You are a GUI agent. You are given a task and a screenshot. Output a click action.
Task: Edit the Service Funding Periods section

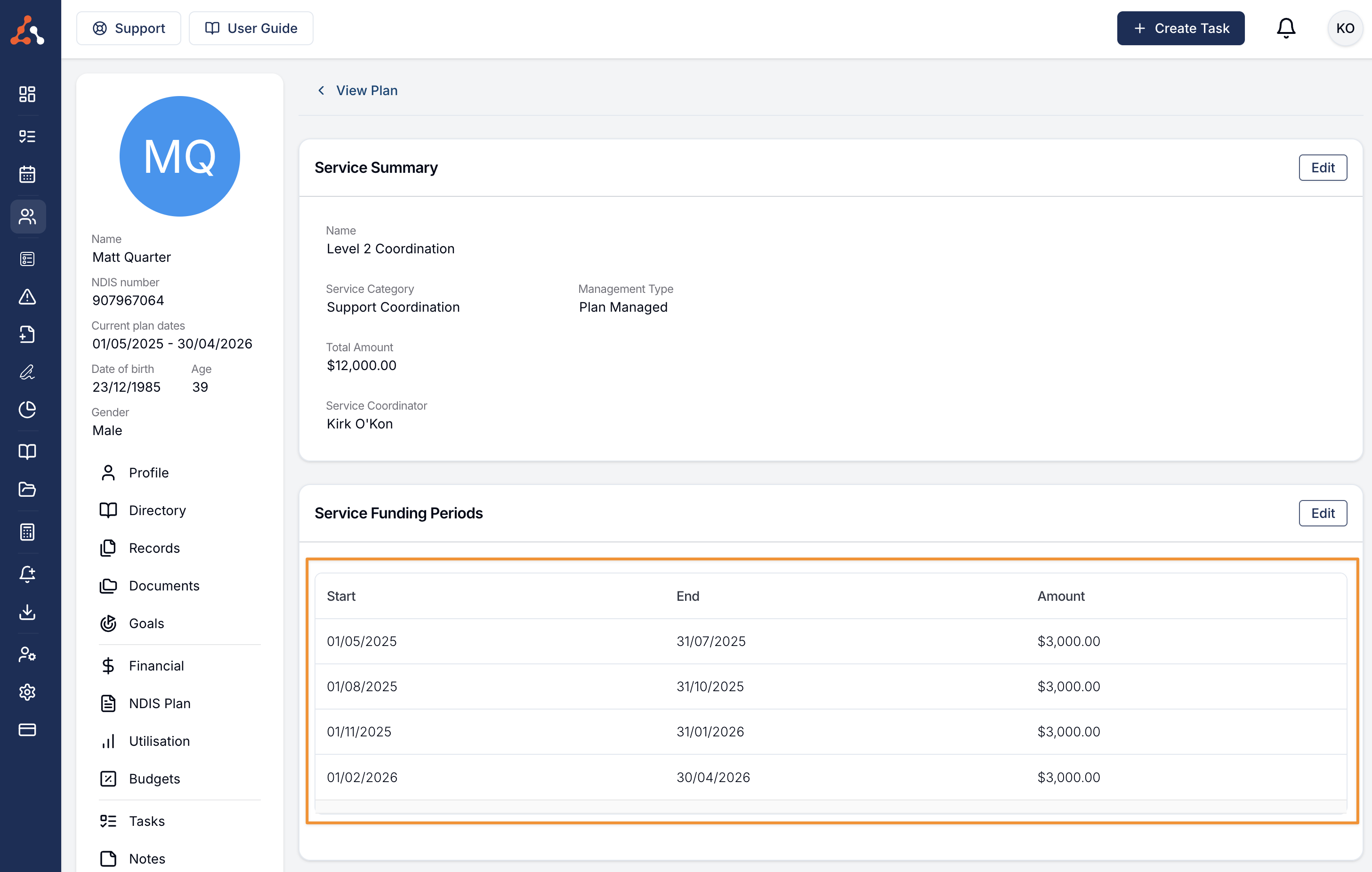(x=1323, y=514)
